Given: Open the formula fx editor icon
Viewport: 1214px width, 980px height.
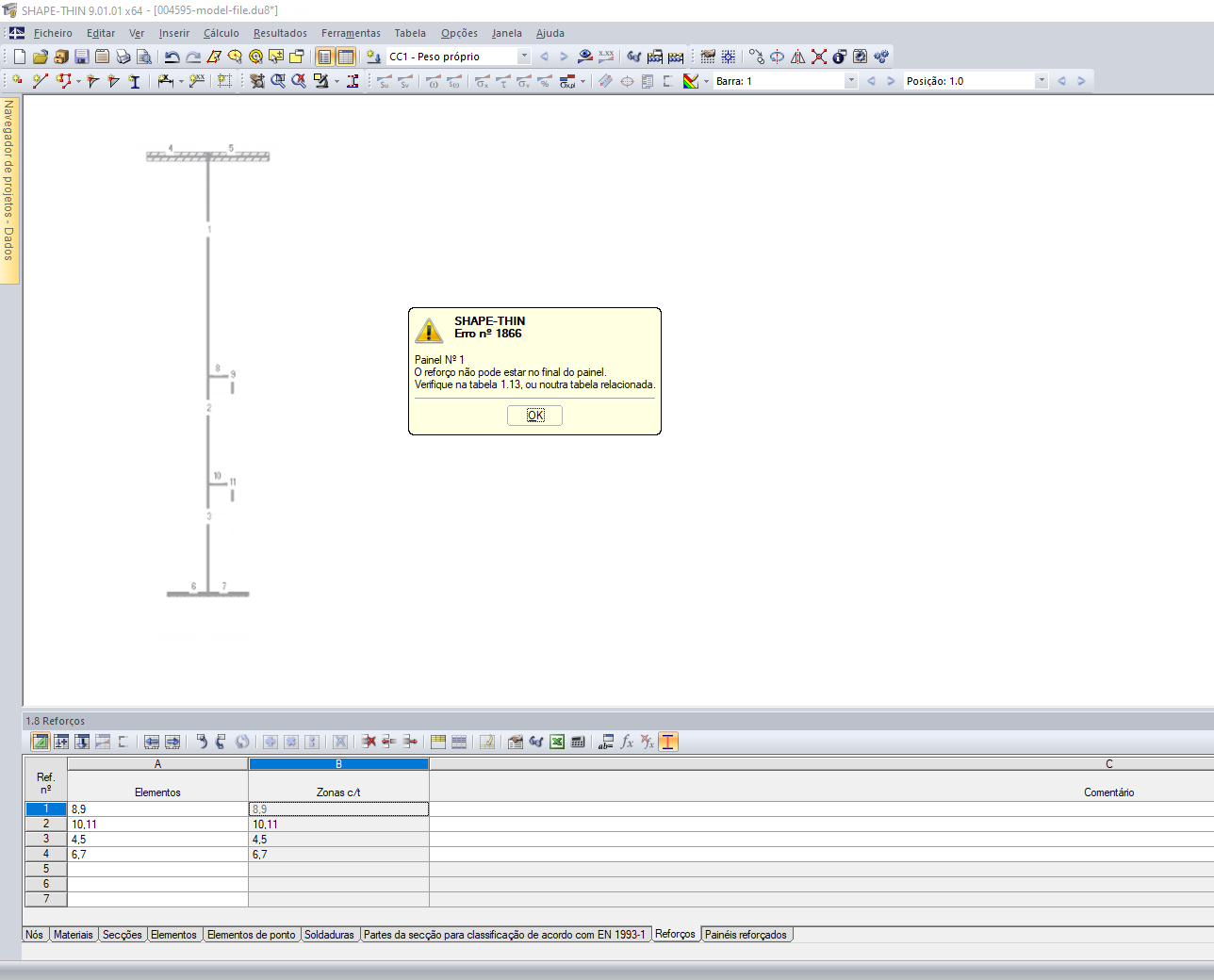Looking at the screenshot, I should point(627,742).
